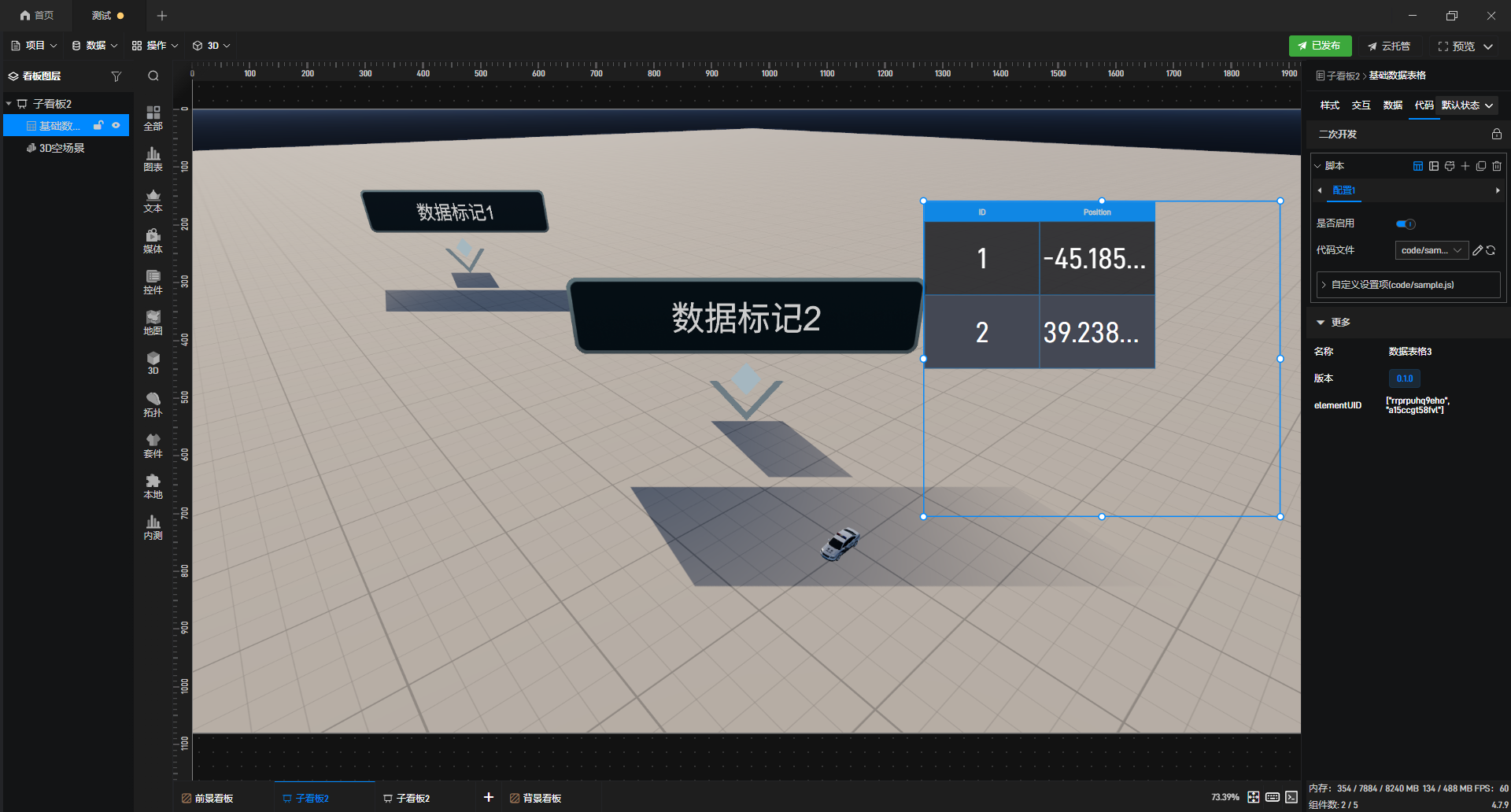Click the lock icon beside 二次开发

point(1497,135)
